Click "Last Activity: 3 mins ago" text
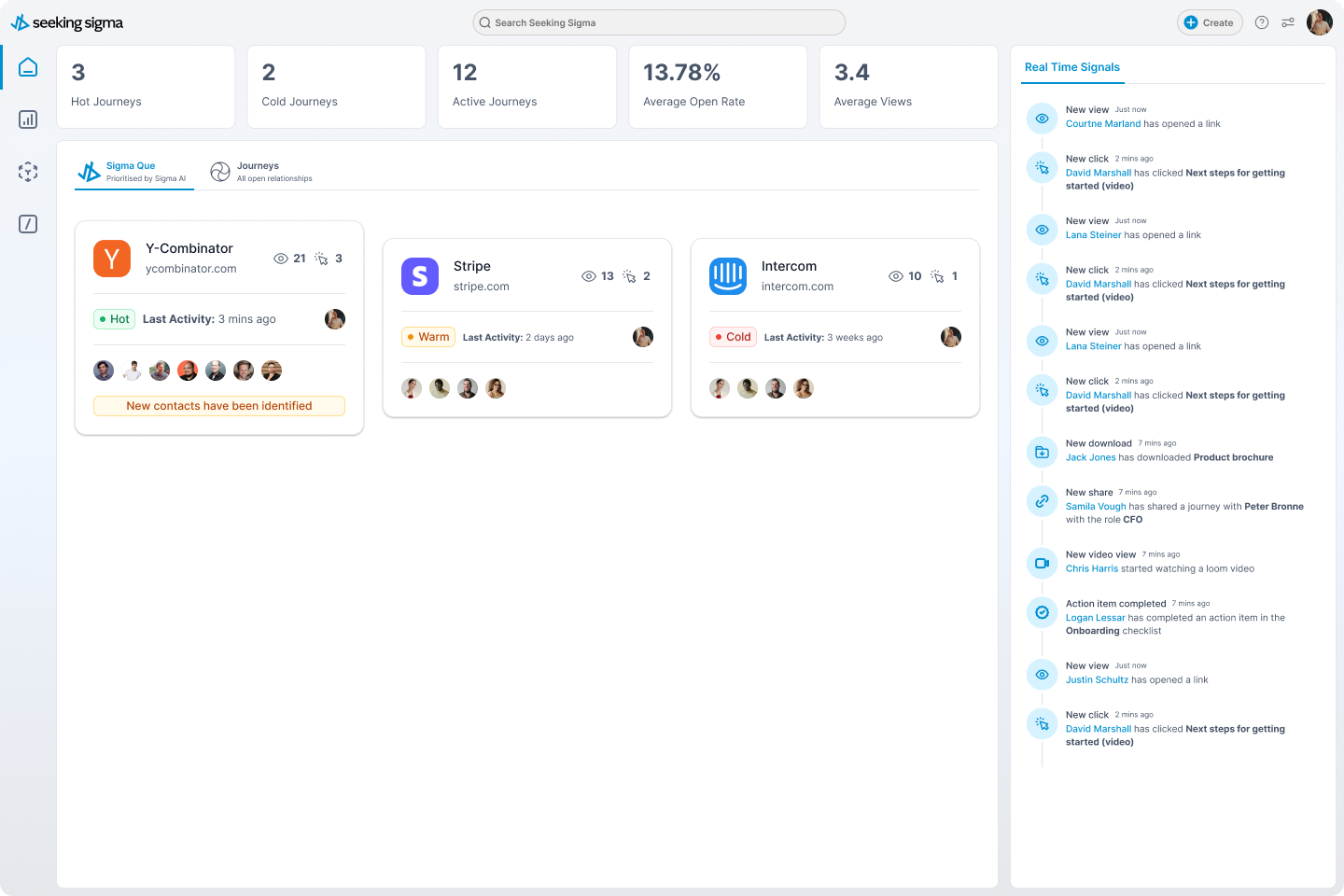The width and height of the screenshot is (1344, 896). point(209,319)
